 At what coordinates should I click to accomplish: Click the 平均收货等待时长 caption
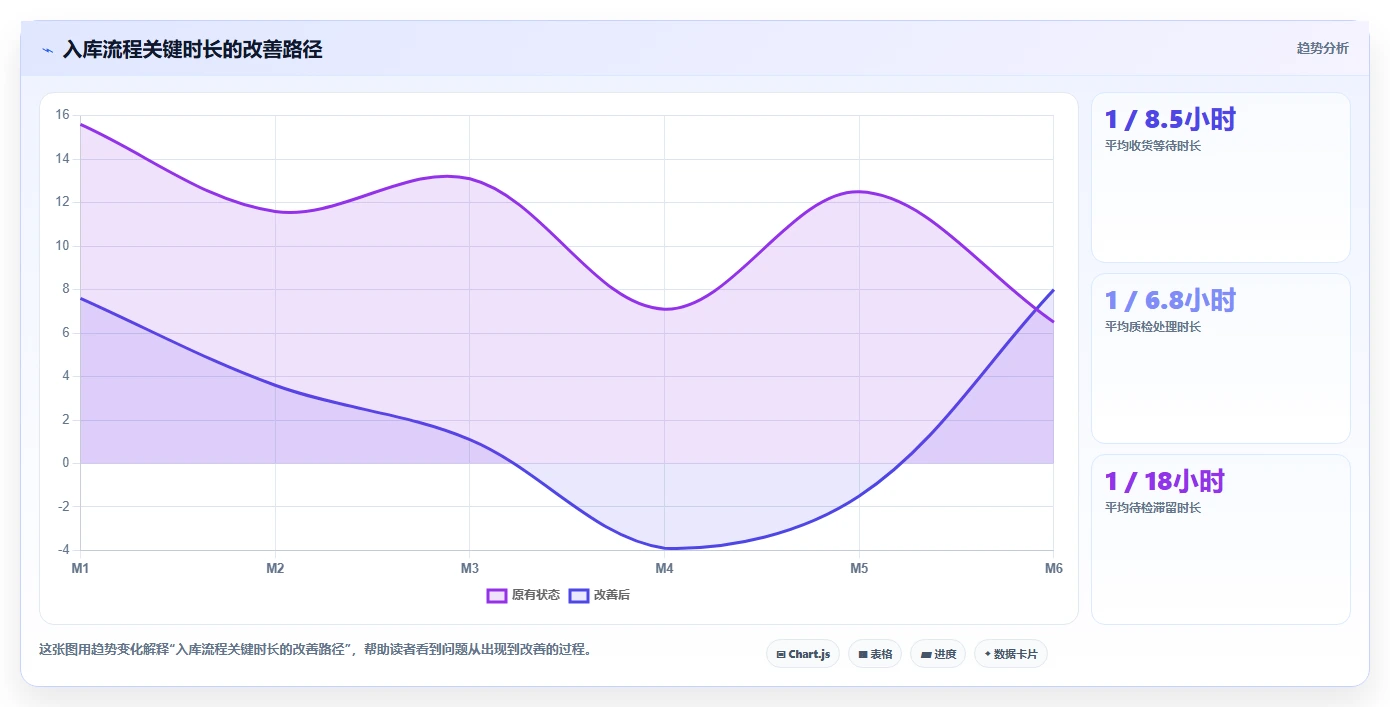[1152, 146]
